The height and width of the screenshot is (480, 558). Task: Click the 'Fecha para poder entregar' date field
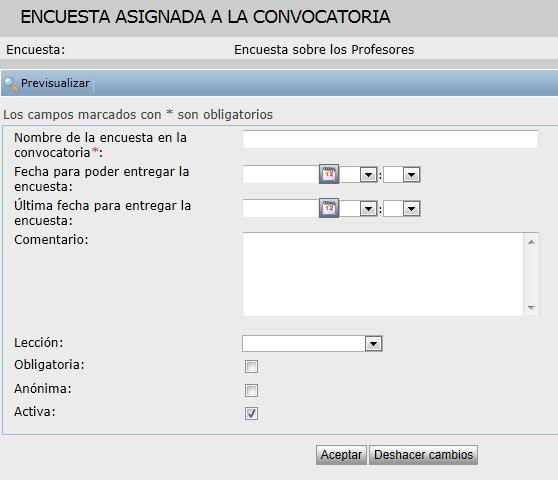click(x=280, y=174)
